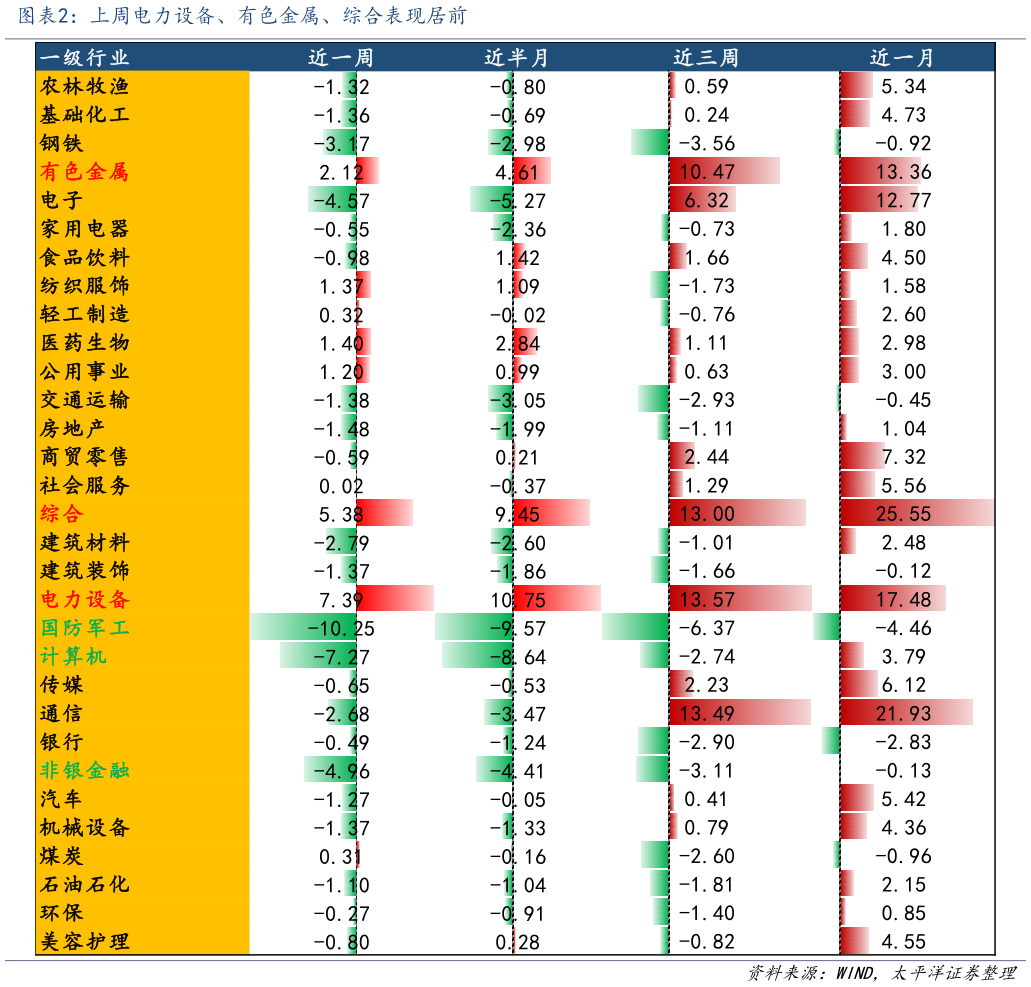Click the 近三周 column header
The width and height of the screenshot is (1031, 987).
pos(706,58)
